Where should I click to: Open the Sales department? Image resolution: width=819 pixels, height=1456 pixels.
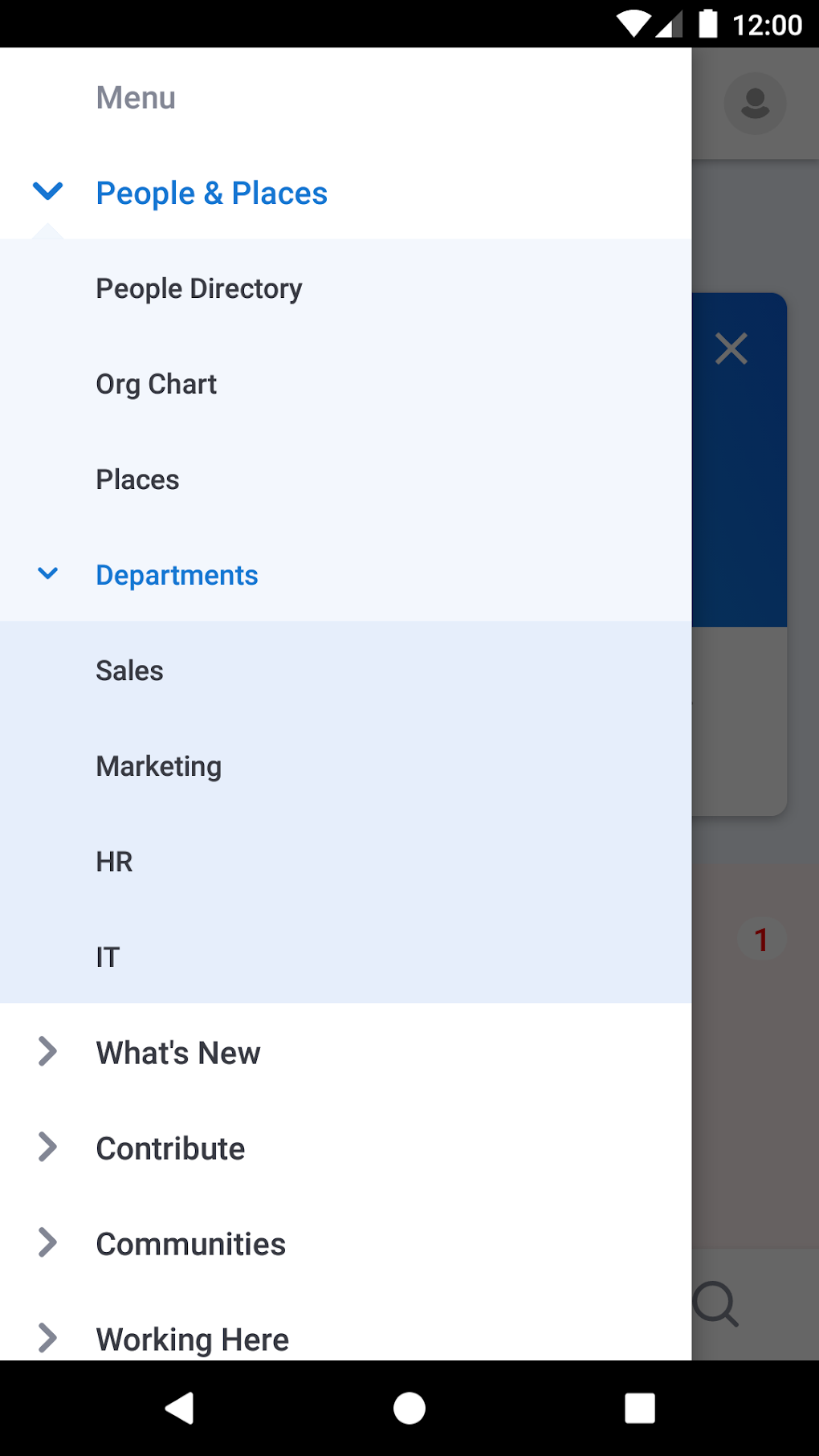pos(130,671)
